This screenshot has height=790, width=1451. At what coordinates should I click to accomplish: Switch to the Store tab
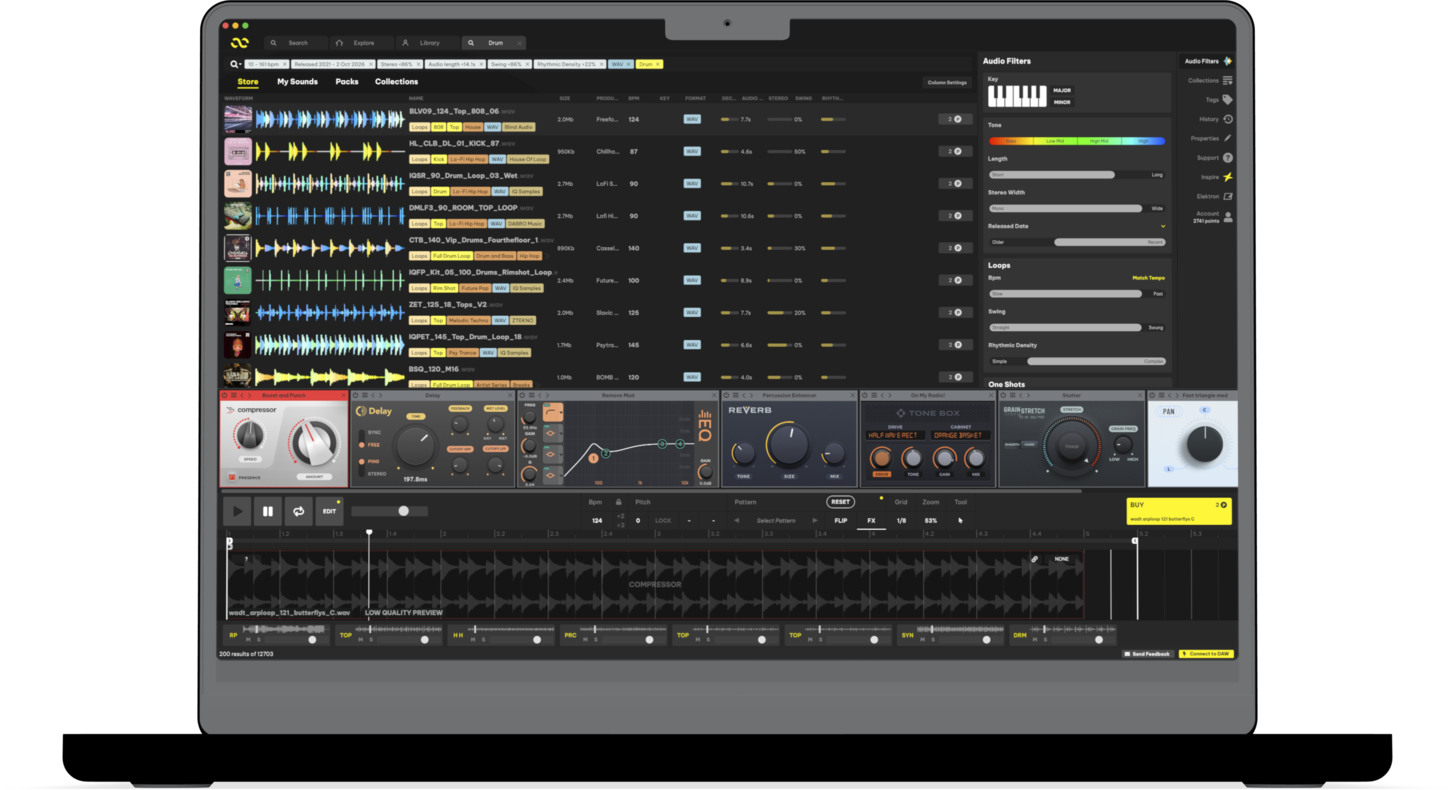(248, 82)
